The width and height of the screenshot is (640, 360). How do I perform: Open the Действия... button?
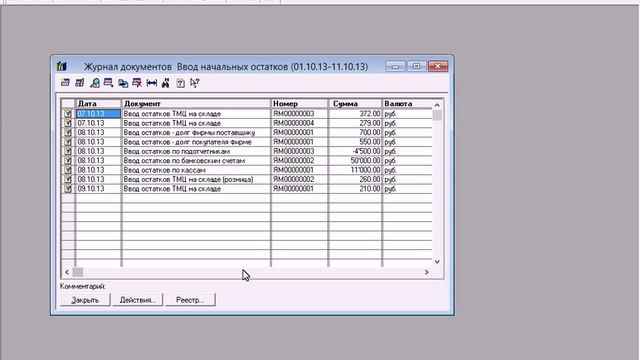coord(138,300)
